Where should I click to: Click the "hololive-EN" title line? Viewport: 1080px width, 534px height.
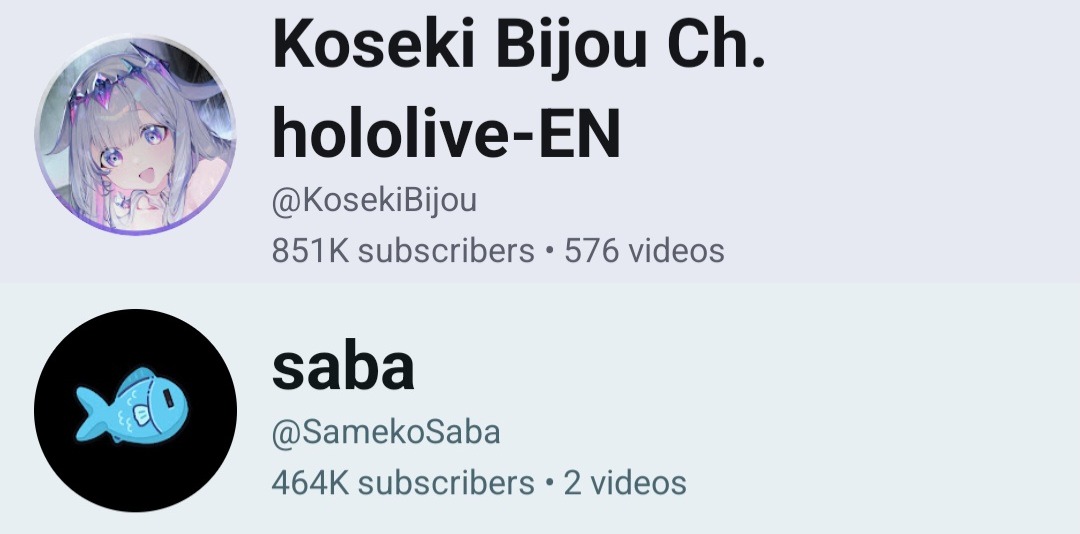(447, 134)
